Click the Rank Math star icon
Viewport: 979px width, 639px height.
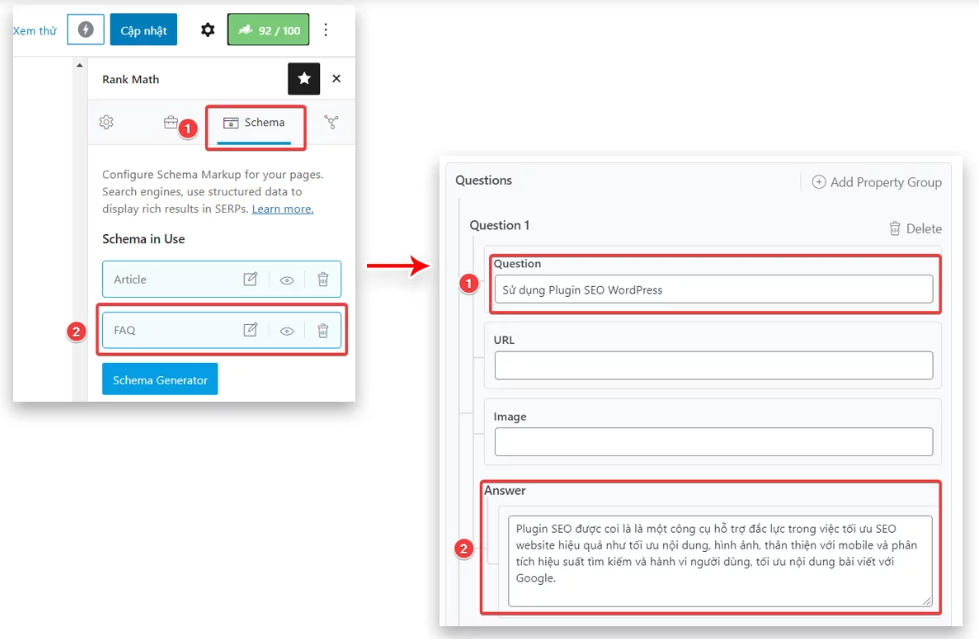(304, 79)
